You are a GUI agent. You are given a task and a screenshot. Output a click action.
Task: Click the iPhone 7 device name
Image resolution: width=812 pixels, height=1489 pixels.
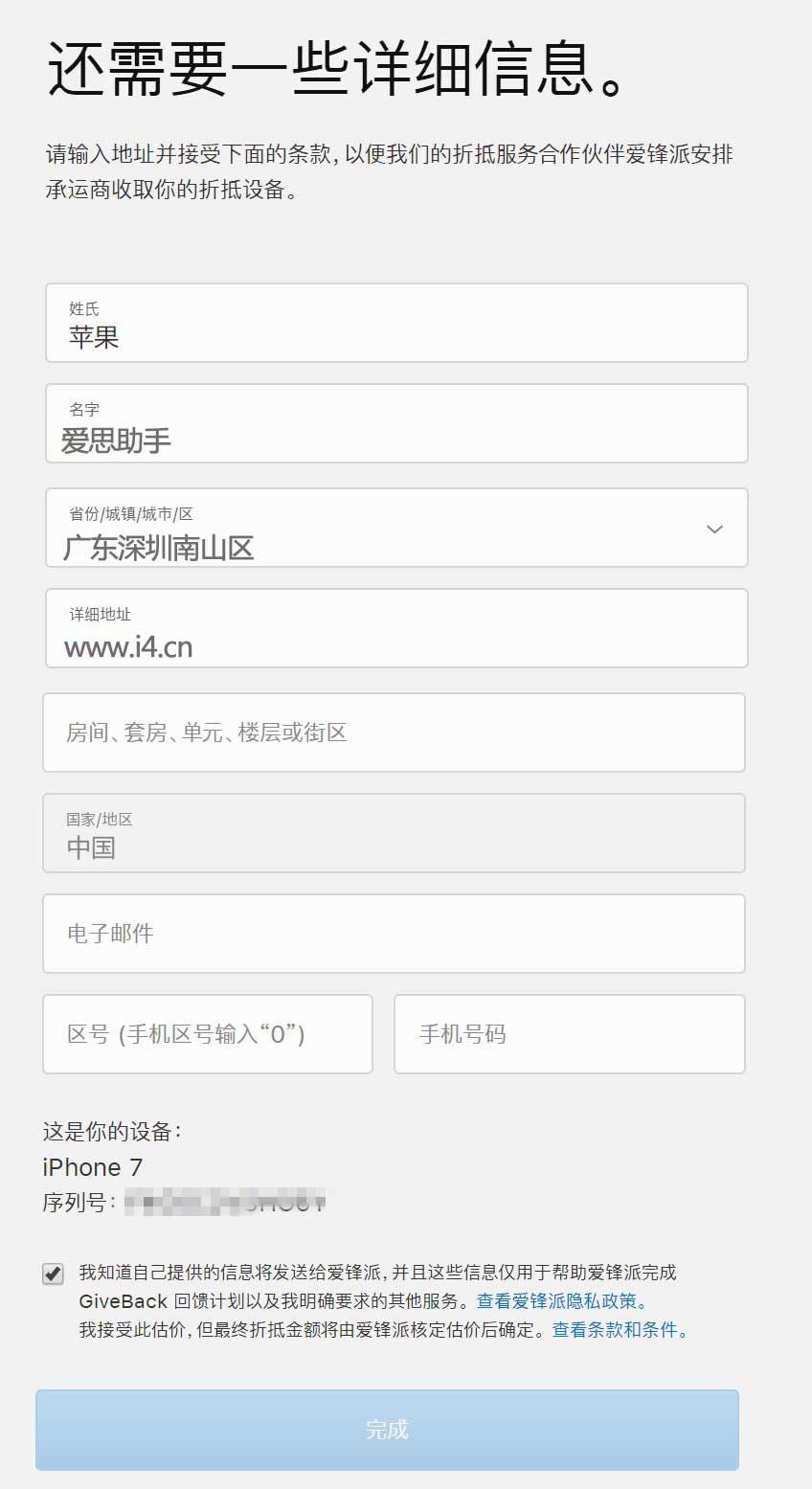tap(93, 1167)
